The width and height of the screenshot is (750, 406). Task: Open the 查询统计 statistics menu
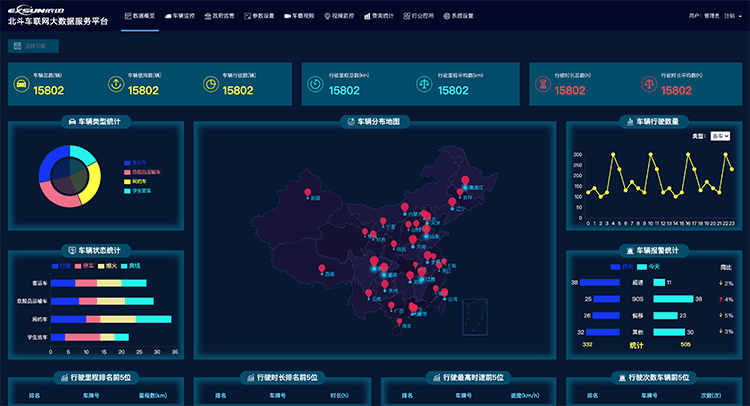click(x=379, y=16)
